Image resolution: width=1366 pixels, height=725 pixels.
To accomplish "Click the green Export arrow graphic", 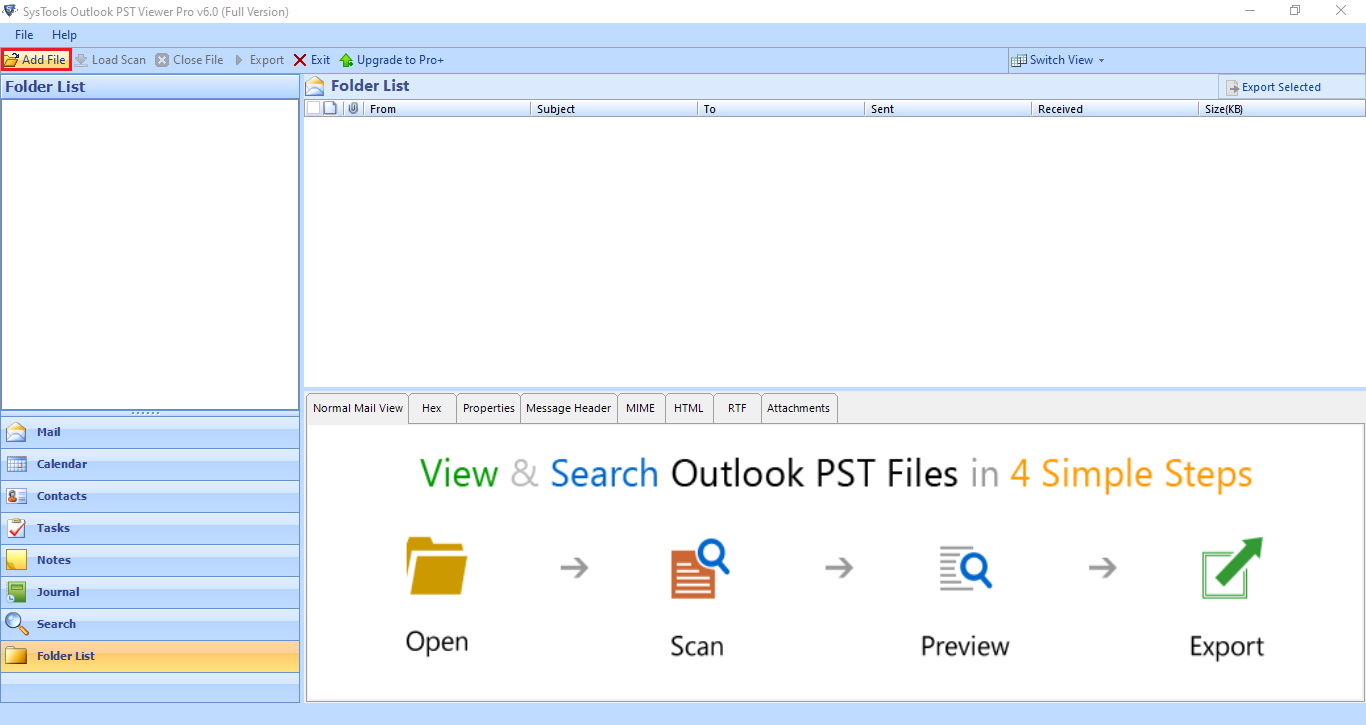I will (x=1232, y=568).
